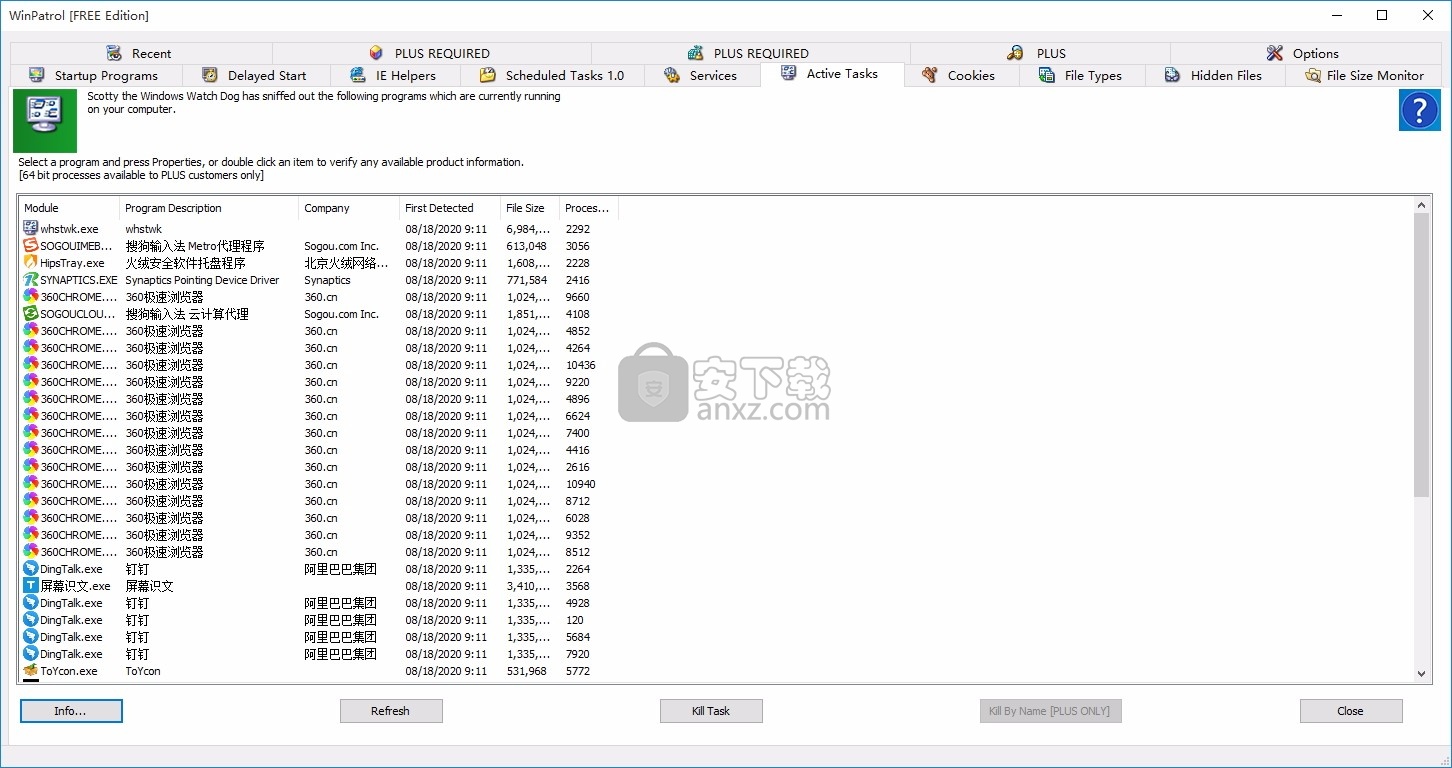Viewport: 1452px width, 768px height.
Task: Select the DingTalk.exe row with process ID 120
Action: pyautogui.click(x=319, y=620)
